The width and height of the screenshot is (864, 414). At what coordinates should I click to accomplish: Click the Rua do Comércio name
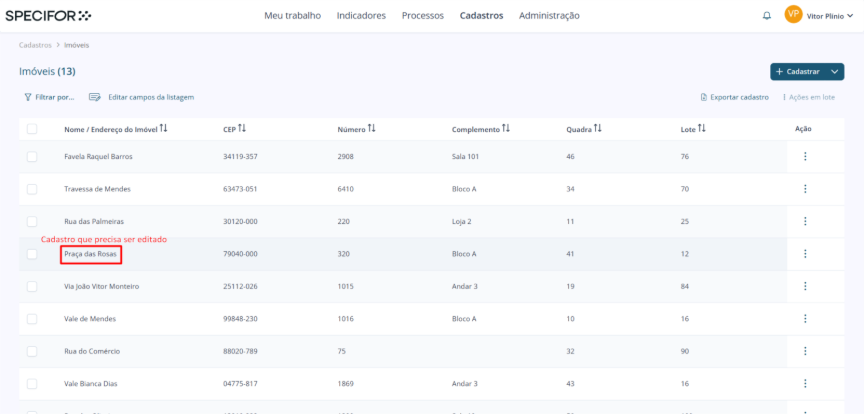click(x=92, y=351)
